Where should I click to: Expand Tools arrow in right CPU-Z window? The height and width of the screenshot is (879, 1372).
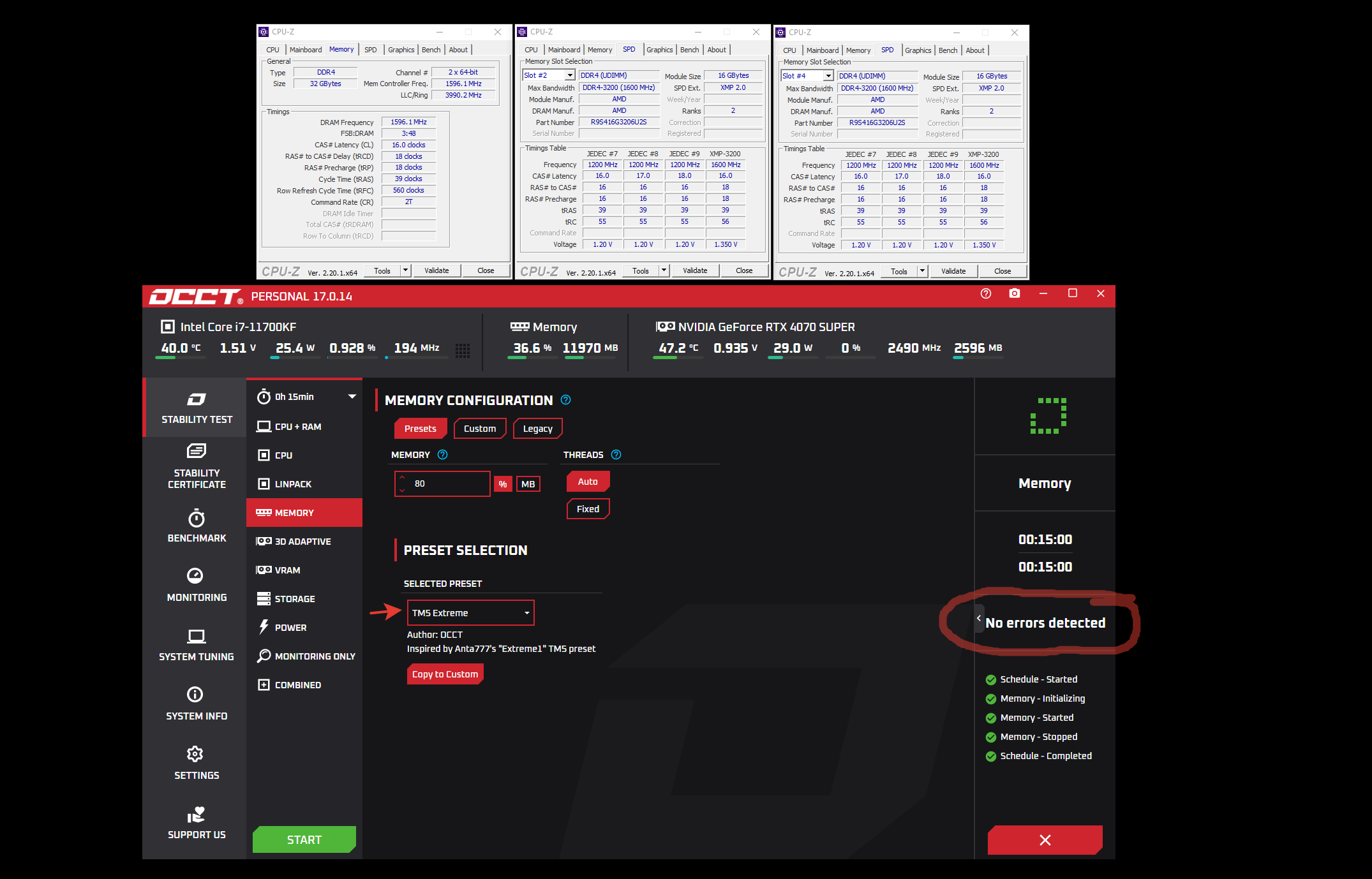pyautogui.click(x=922, y=271)
